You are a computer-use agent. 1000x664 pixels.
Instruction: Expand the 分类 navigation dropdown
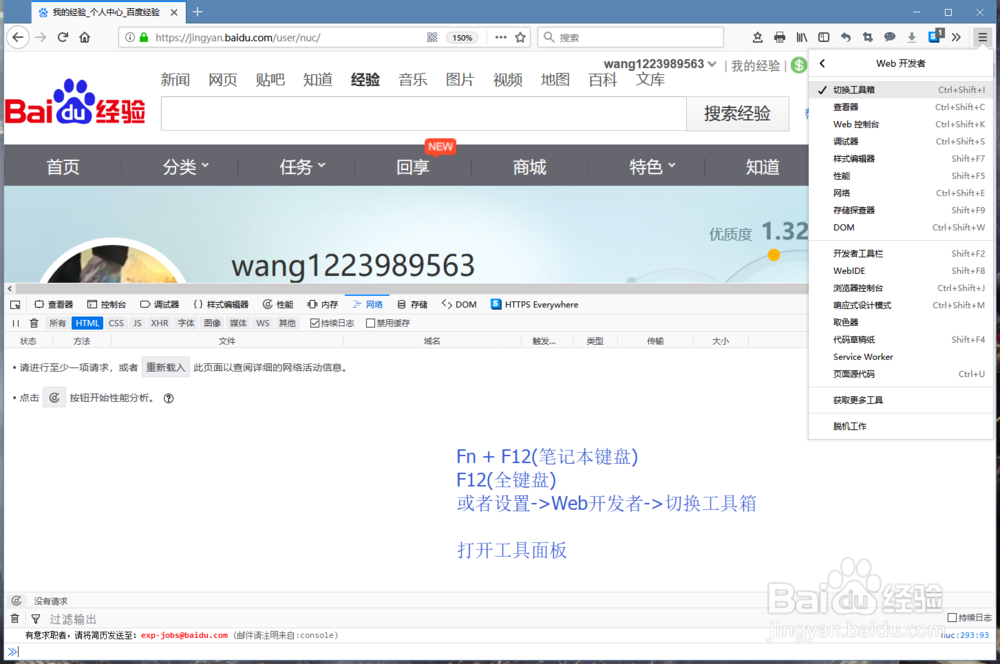(183, 167)
